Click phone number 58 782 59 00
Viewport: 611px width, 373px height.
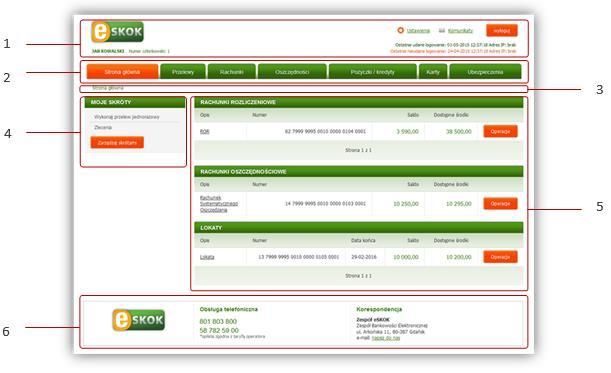coord(219,330)
